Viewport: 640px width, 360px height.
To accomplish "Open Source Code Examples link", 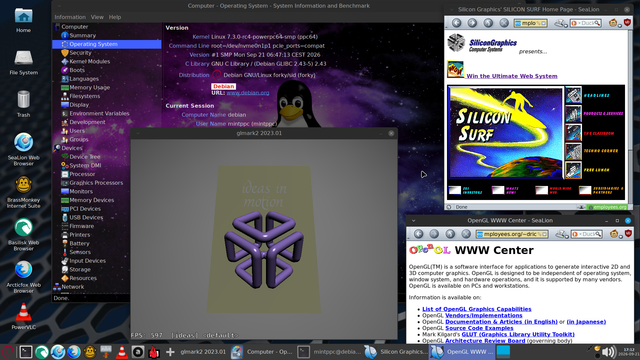I will [479, 328].
